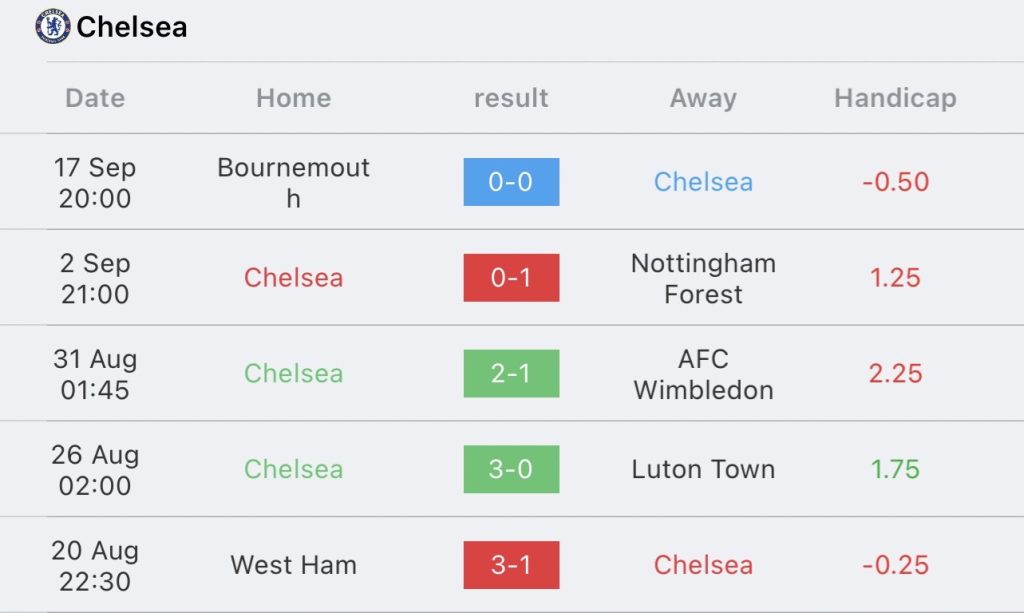Select the Away column header

703,98
